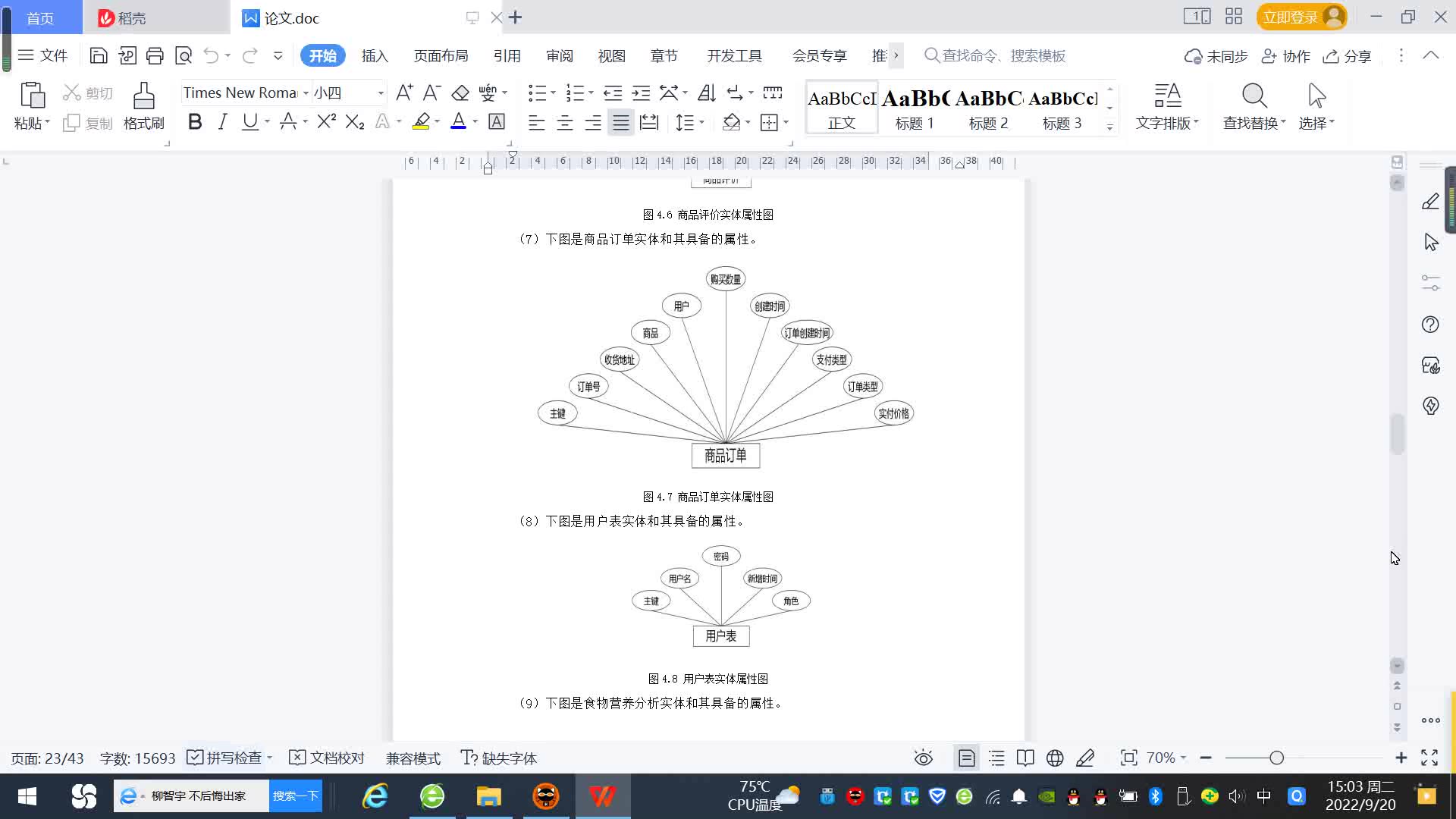Select the 标题 1 heading style
Image resolution: width=1456 pixels, height=819 pixels.
(x=915, y=109)
